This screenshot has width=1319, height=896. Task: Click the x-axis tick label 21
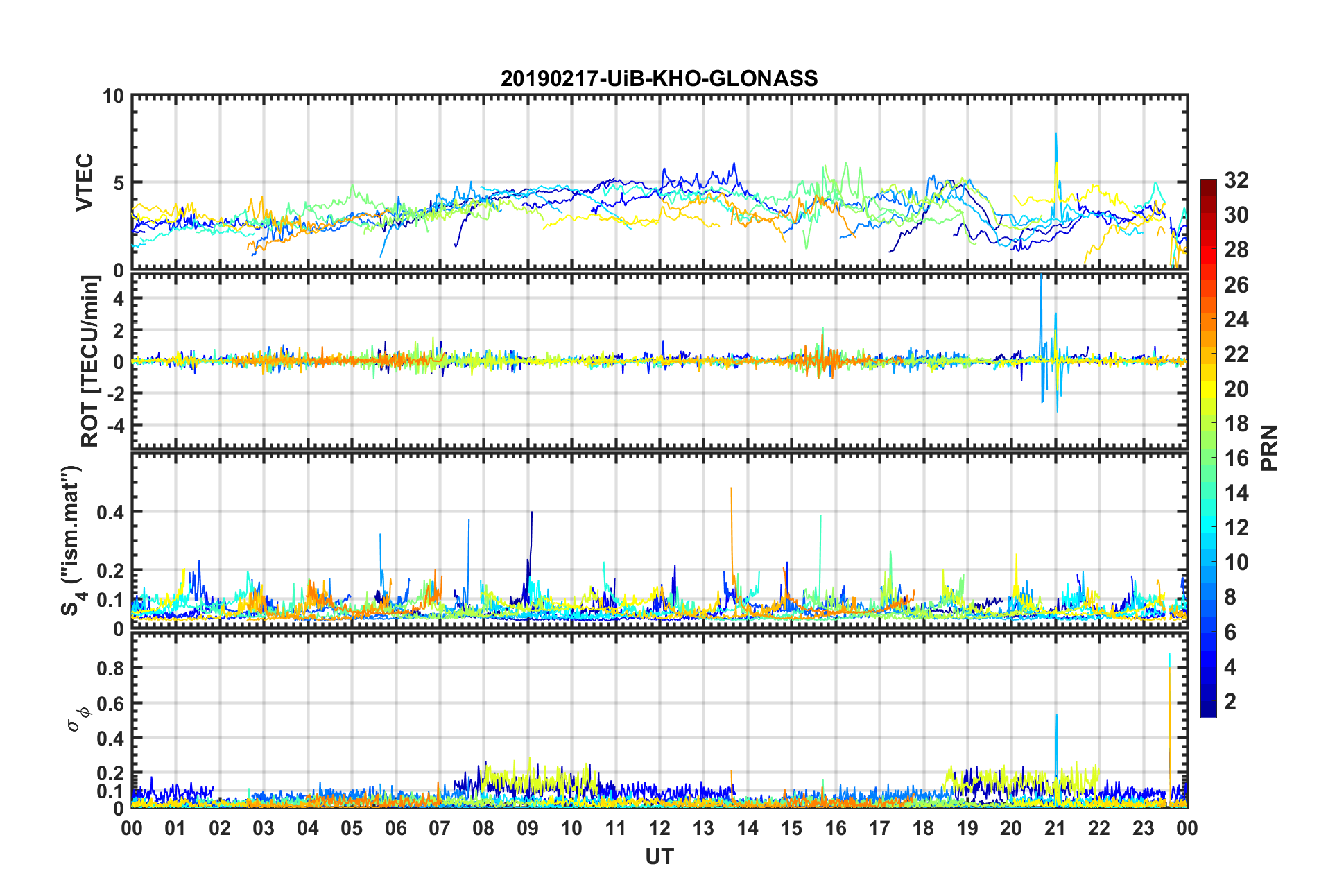1055,828
